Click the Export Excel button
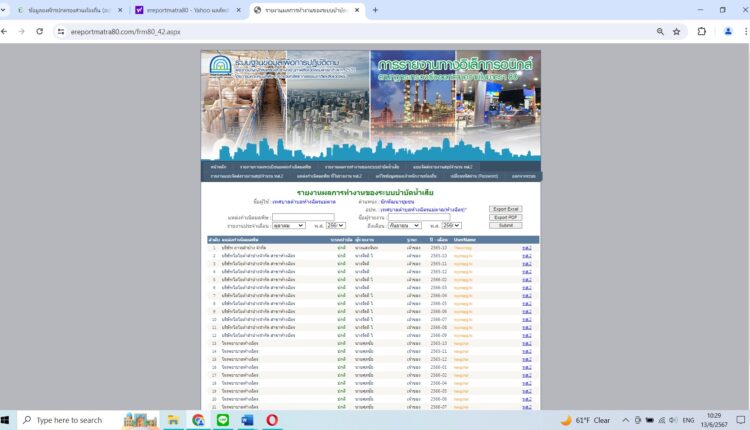 pos(505,209)
